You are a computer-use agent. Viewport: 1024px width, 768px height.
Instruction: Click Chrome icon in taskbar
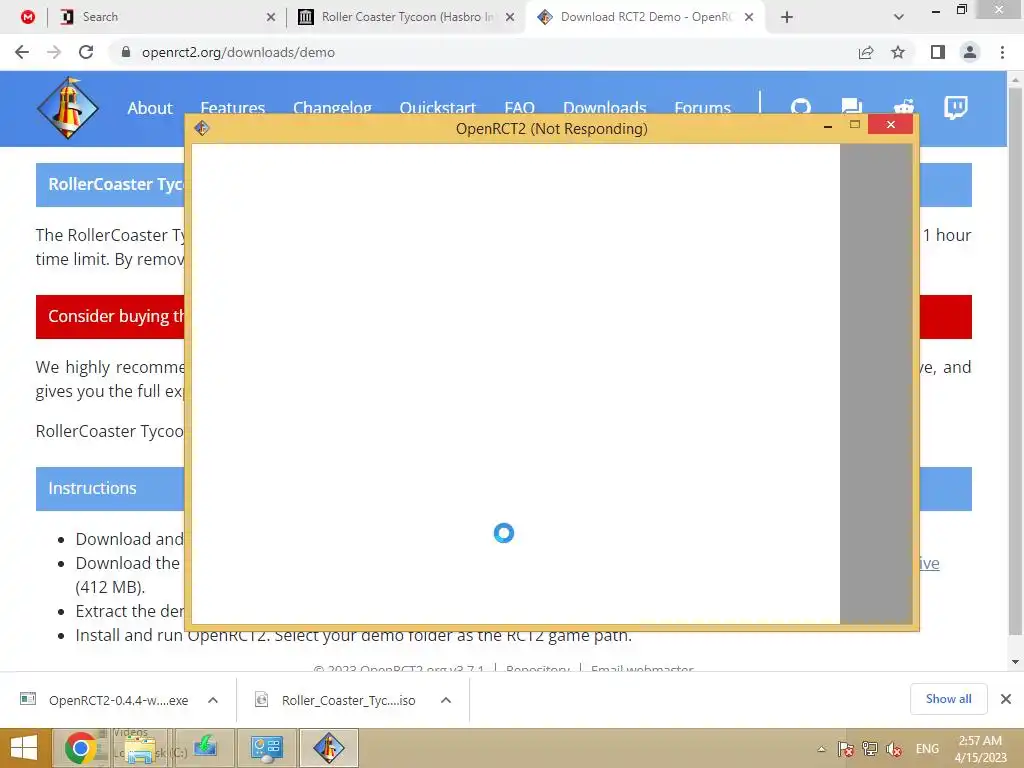tap(80, 748)
